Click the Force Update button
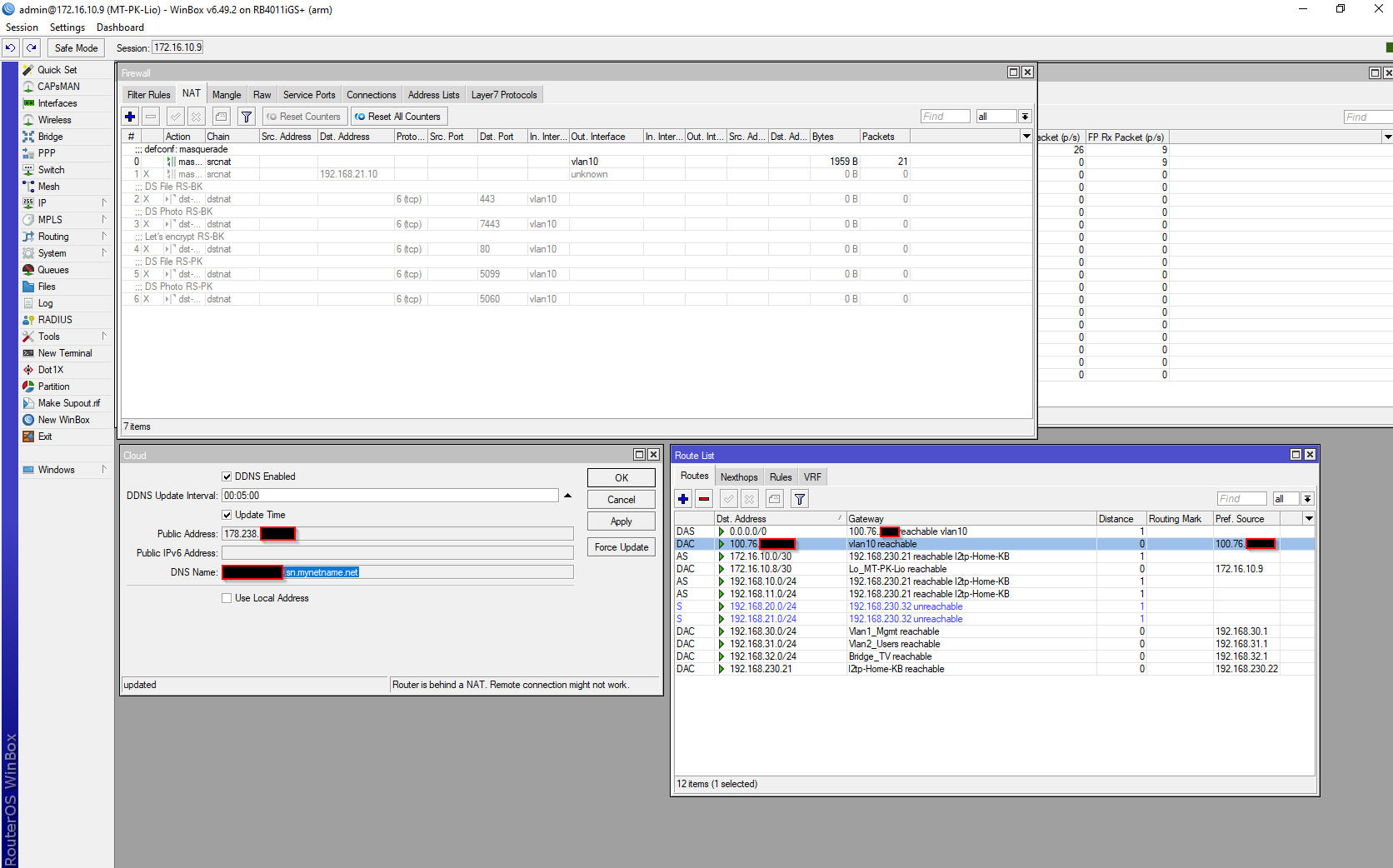 [620, 546]
